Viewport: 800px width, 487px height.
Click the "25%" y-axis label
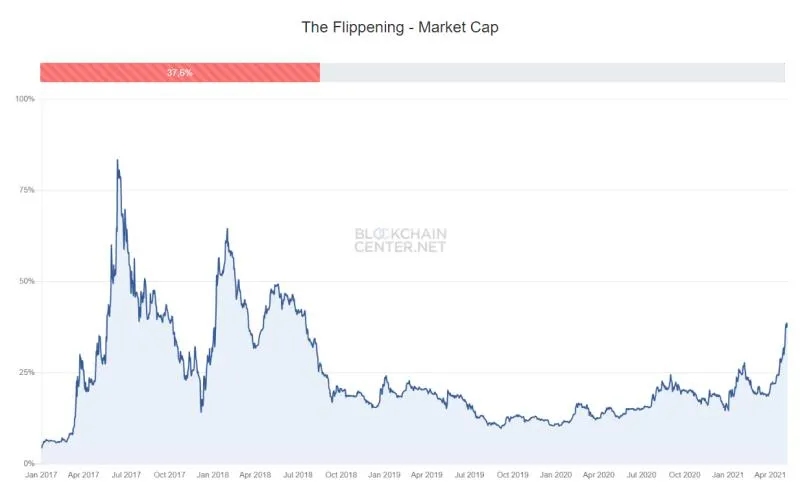tap(27, 372)
